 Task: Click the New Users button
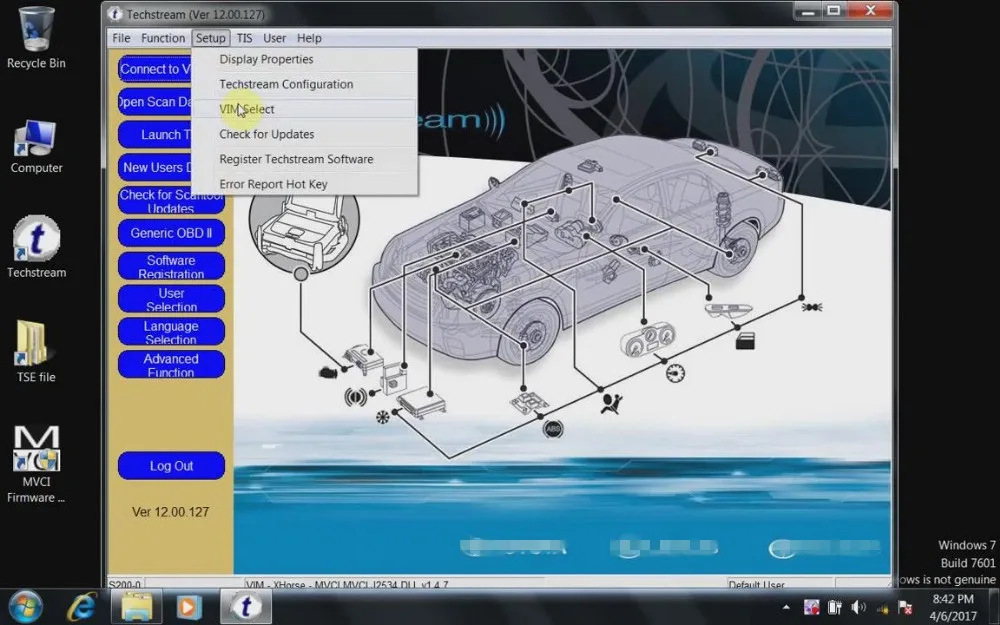155,167
